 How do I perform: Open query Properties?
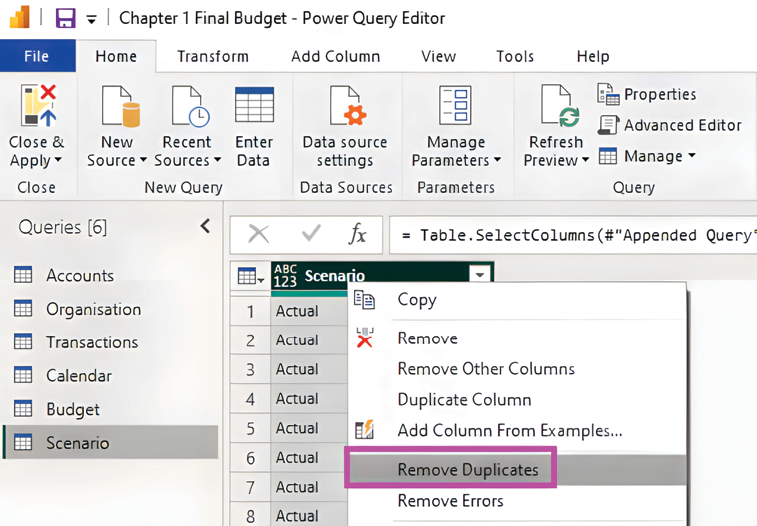click(647, 94)
